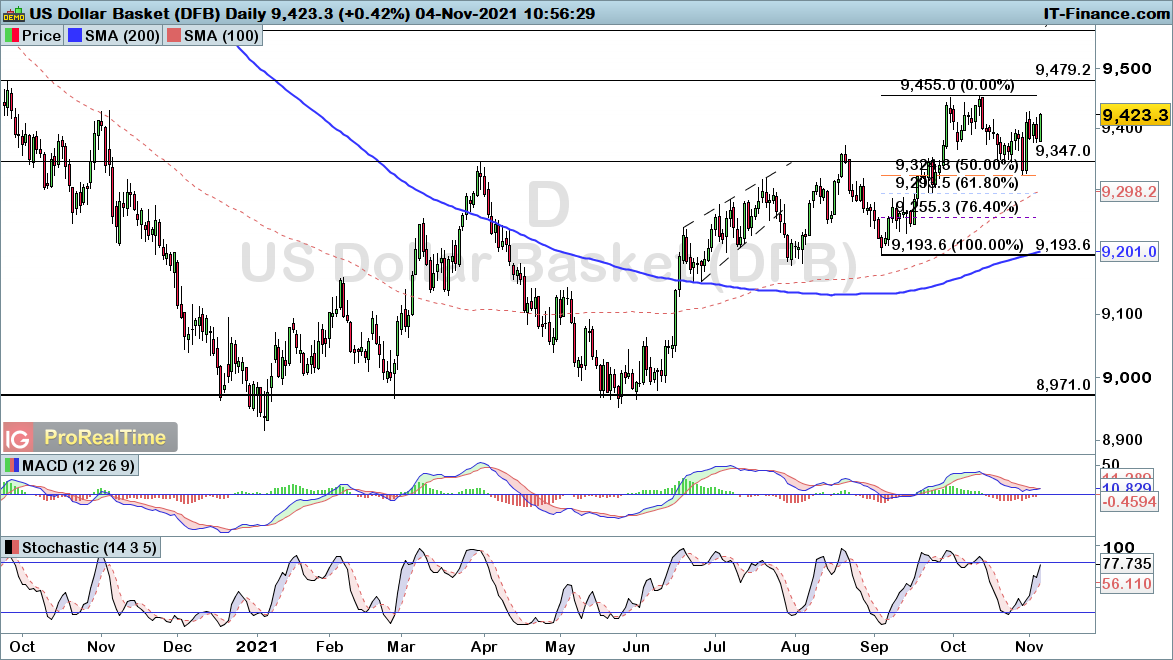Click the MACD red-green-blue legend swatch
Screen dimensions: 1173x660
[11, 465]
